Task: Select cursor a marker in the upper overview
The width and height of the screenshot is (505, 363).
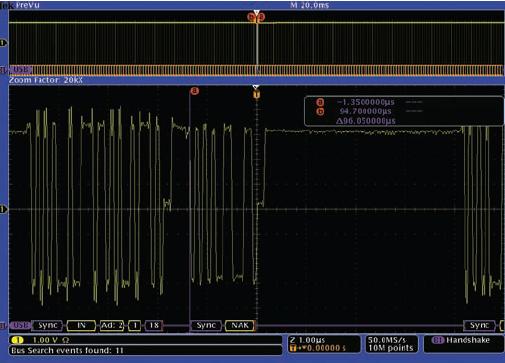Action: tap(262, 17)
